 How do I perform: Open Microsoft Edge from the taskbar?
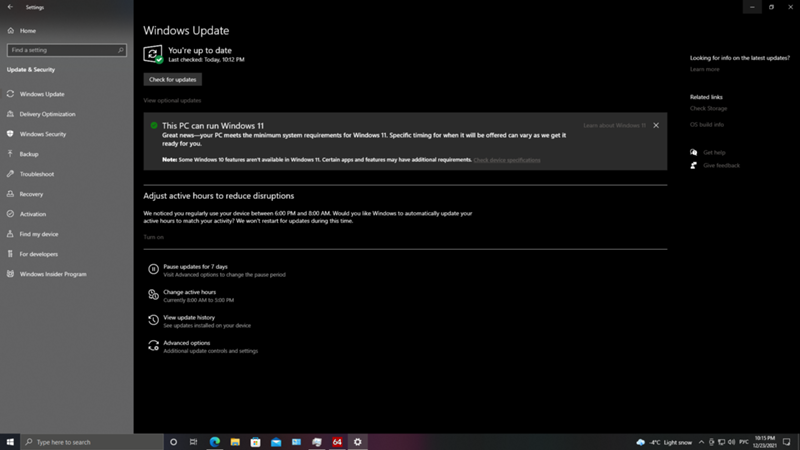pos(215,442)
